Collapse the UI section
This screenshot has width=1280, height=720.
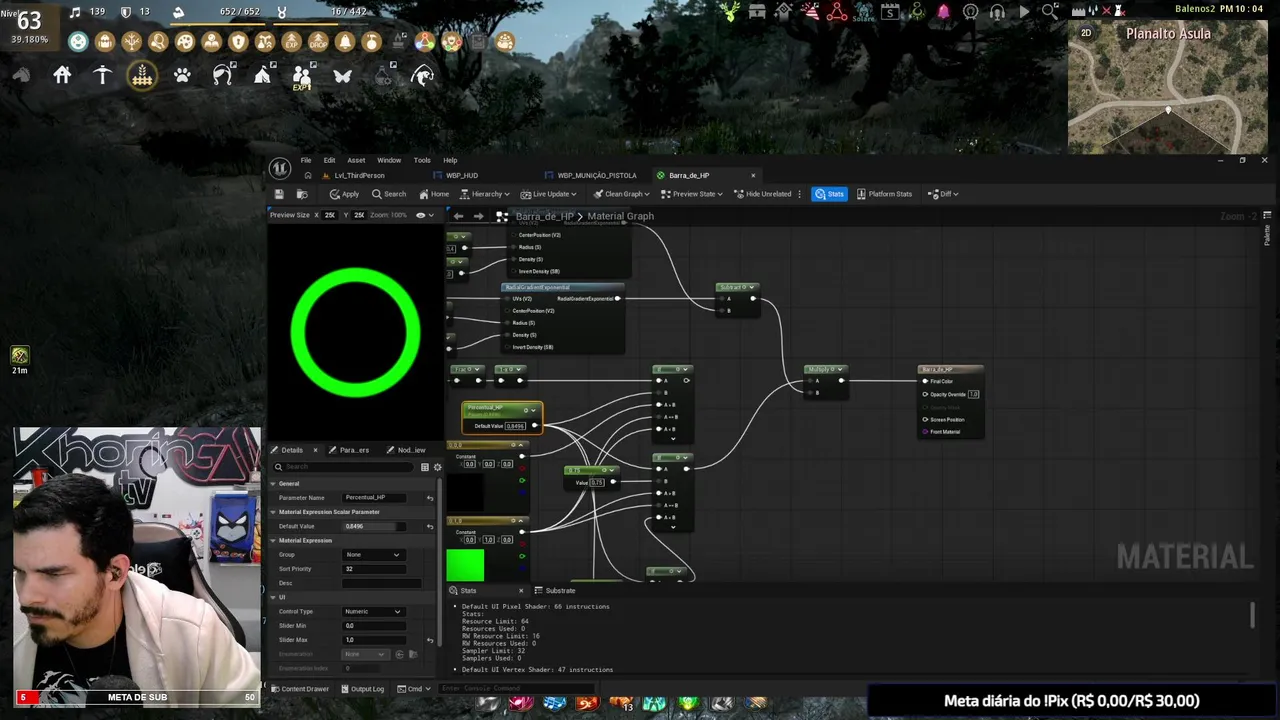(272, 597)
